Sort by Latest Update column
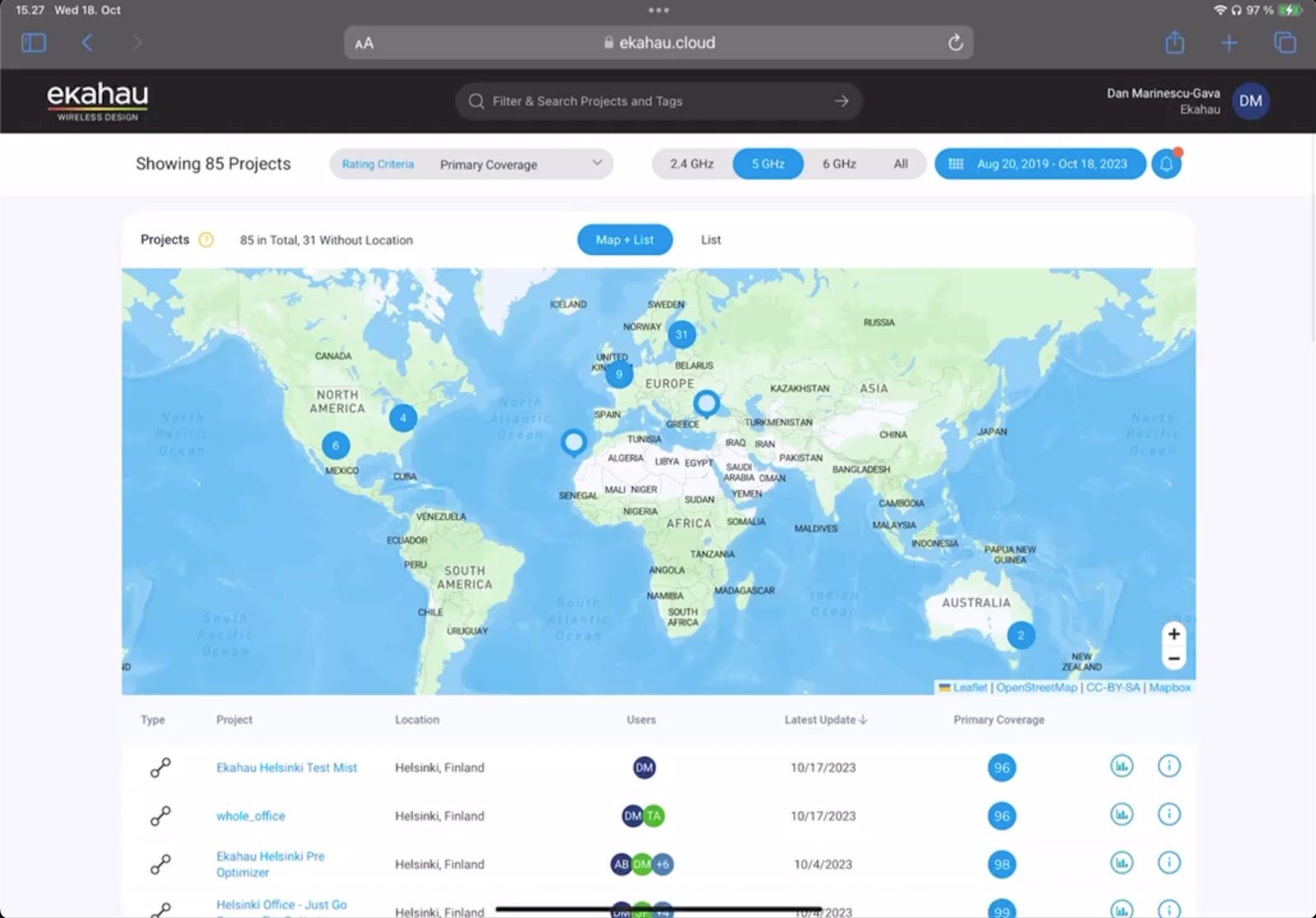The height and width of the screenshot is (918, 1316). coord(825,720)
